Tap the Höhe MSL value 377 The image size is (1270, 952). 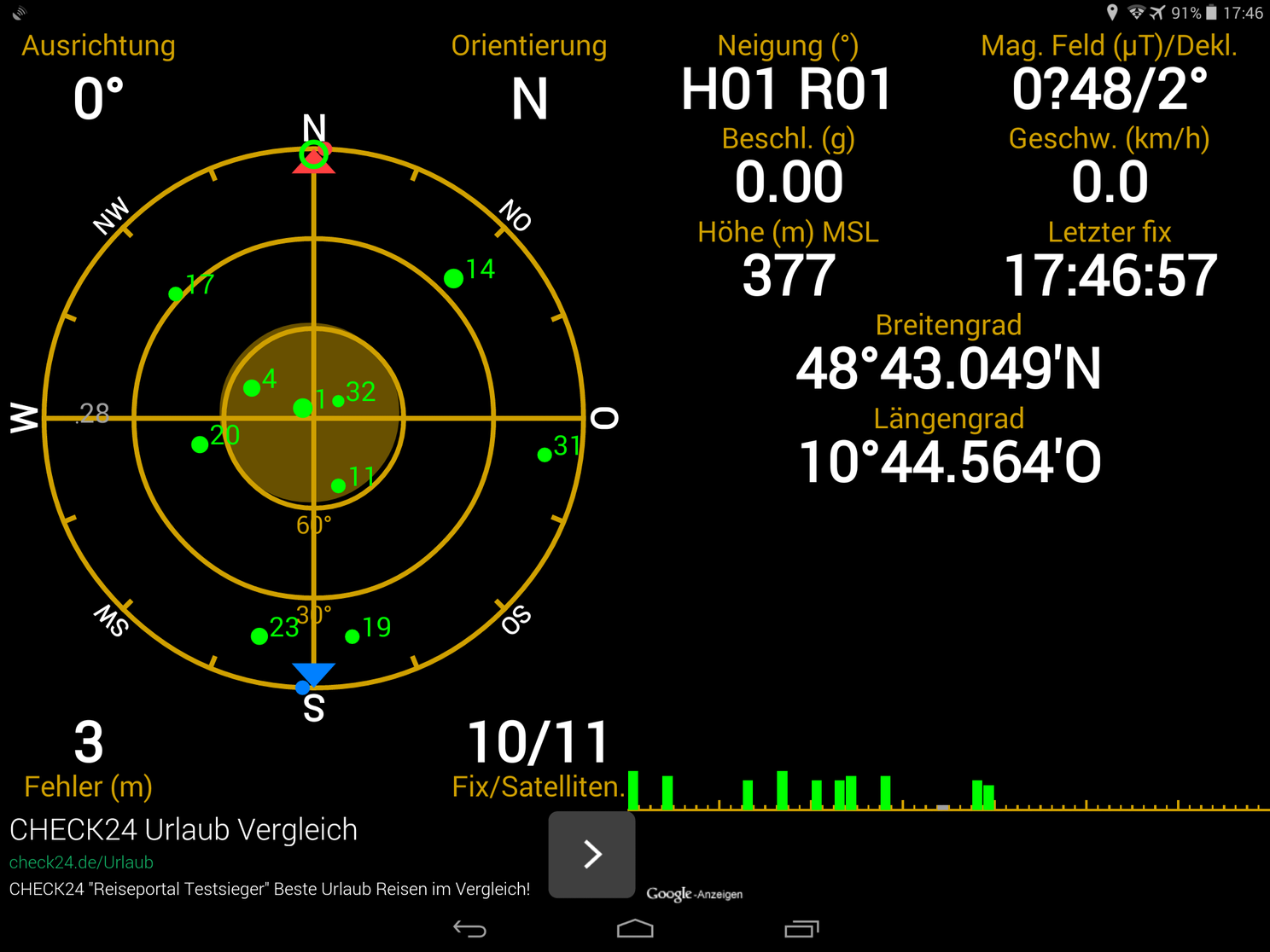point(789,276)
